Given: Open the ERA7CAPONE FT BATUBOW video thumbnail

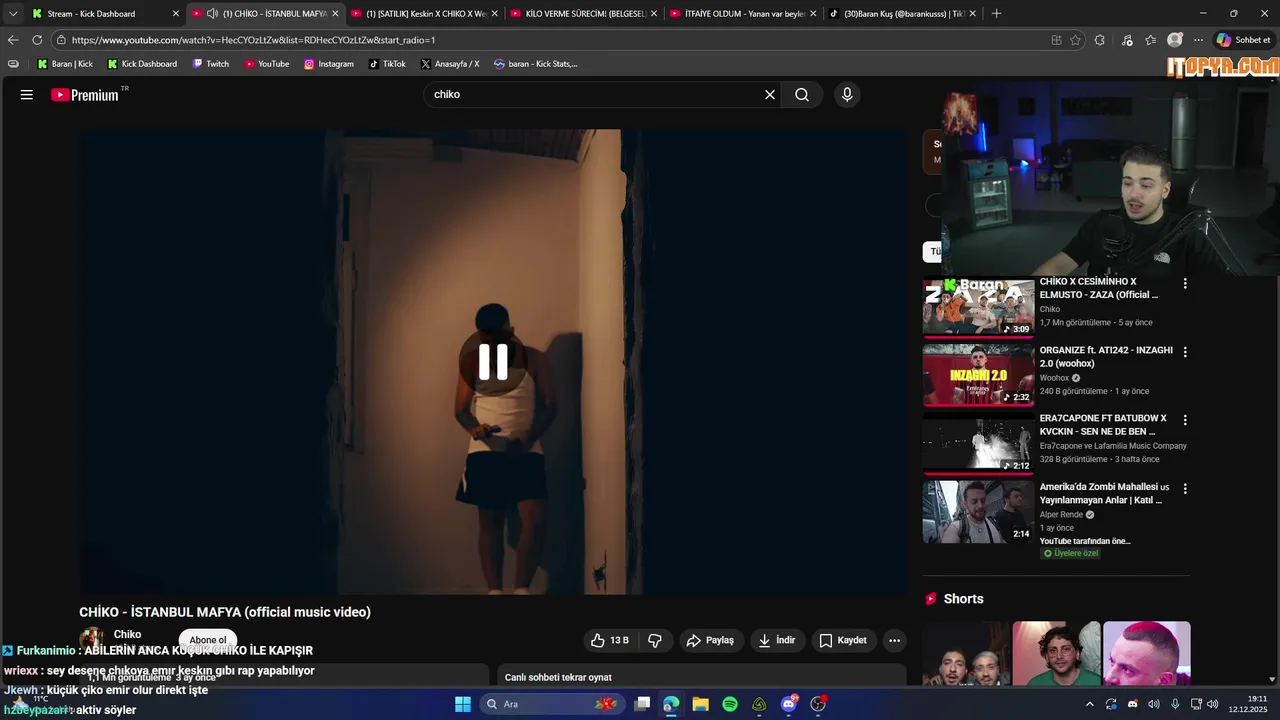Looking at the screenshot, I should click(978, 444).
